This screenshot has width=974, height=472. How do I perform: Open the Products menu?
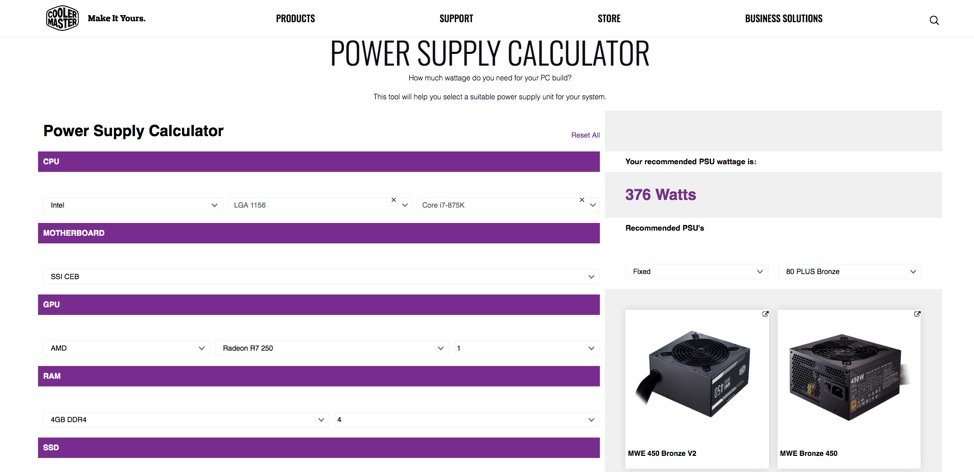(x=295, y=19)
